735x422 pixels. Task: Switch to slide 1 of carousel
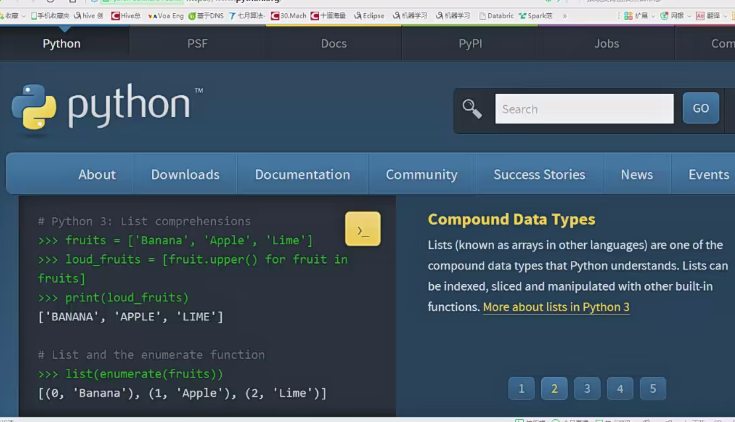521,389
